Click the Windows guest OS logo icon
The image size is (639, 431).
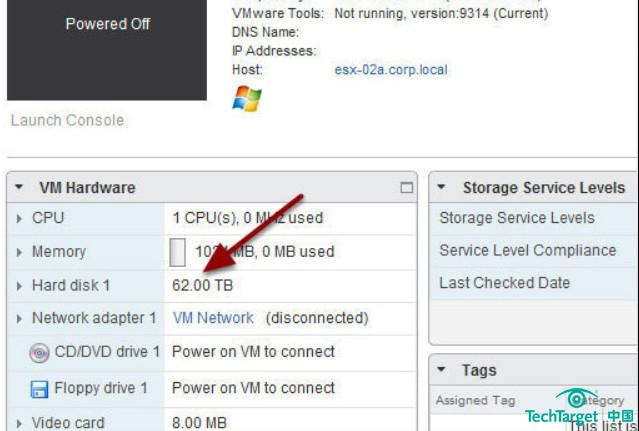[247, 98]
